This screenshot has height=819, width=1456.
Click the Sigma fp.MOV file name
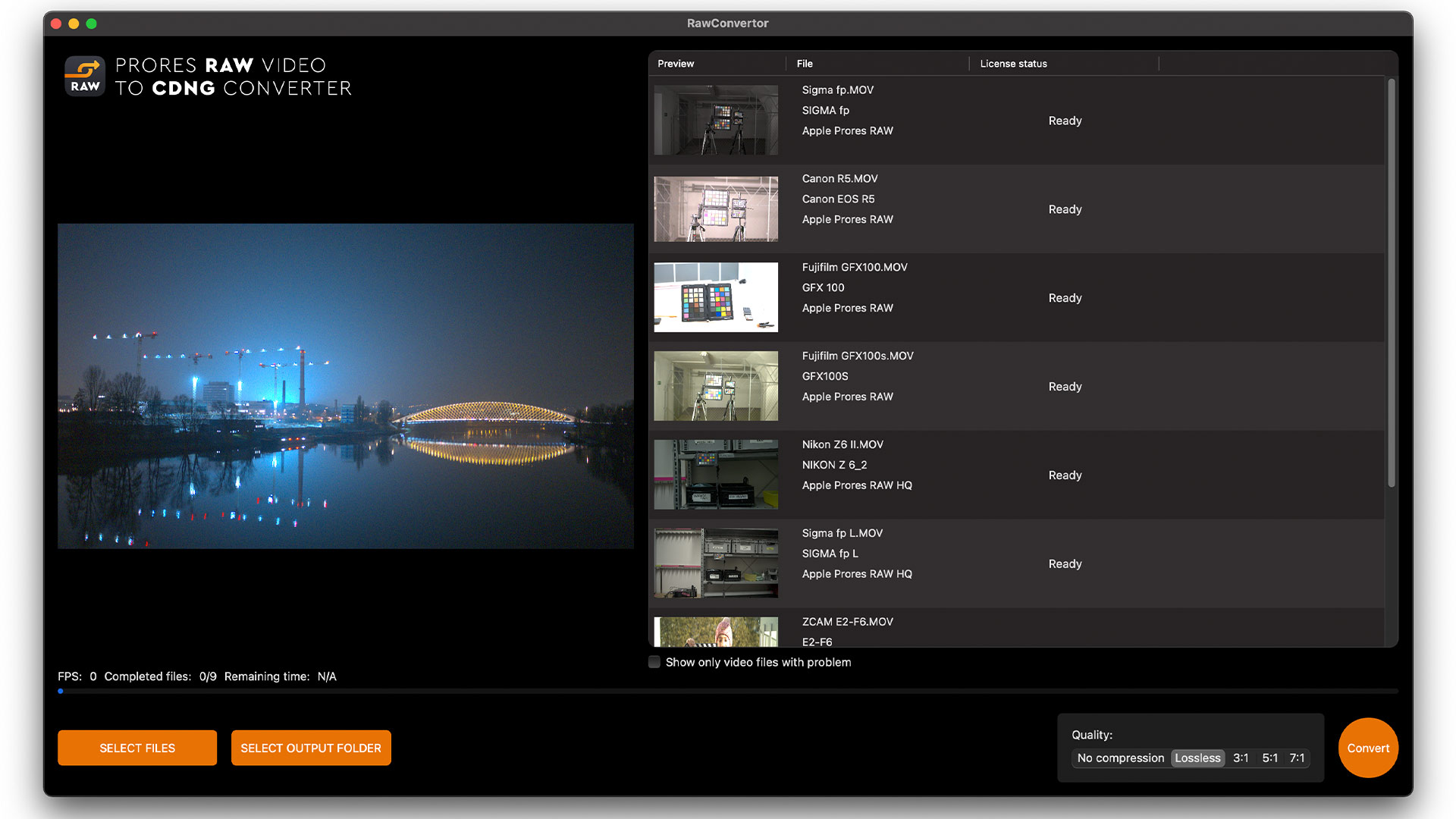(x=838, y=89)
